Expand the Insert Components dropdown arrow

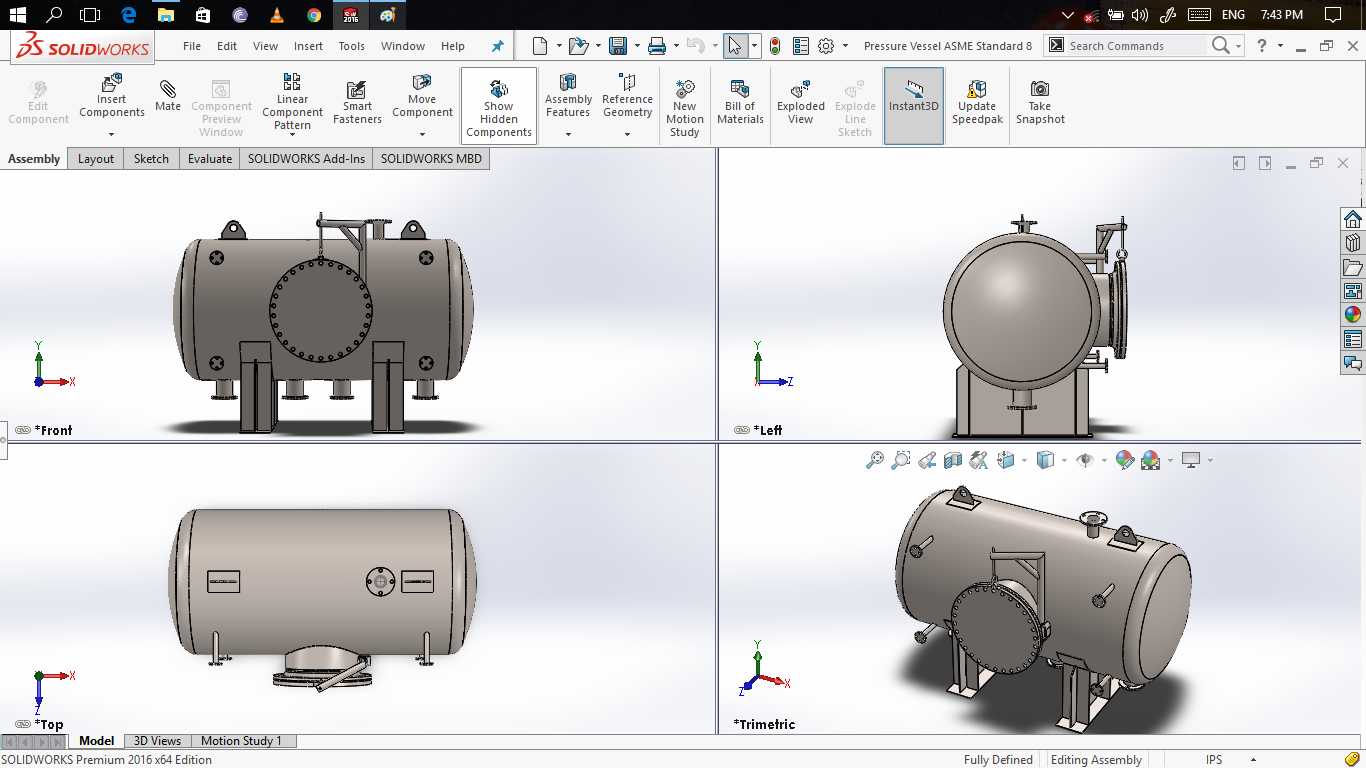112,134
